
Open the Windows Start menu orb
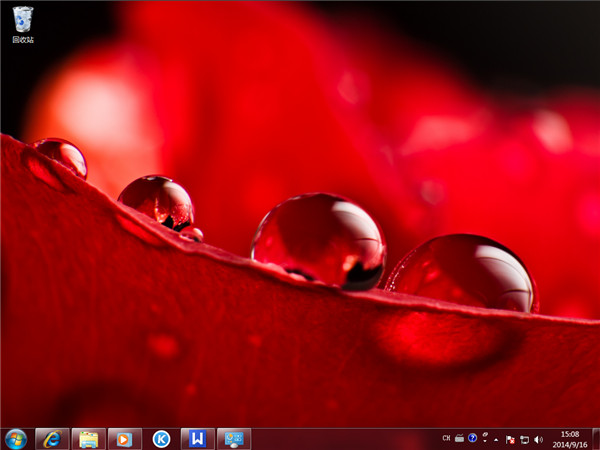(15, 439)
